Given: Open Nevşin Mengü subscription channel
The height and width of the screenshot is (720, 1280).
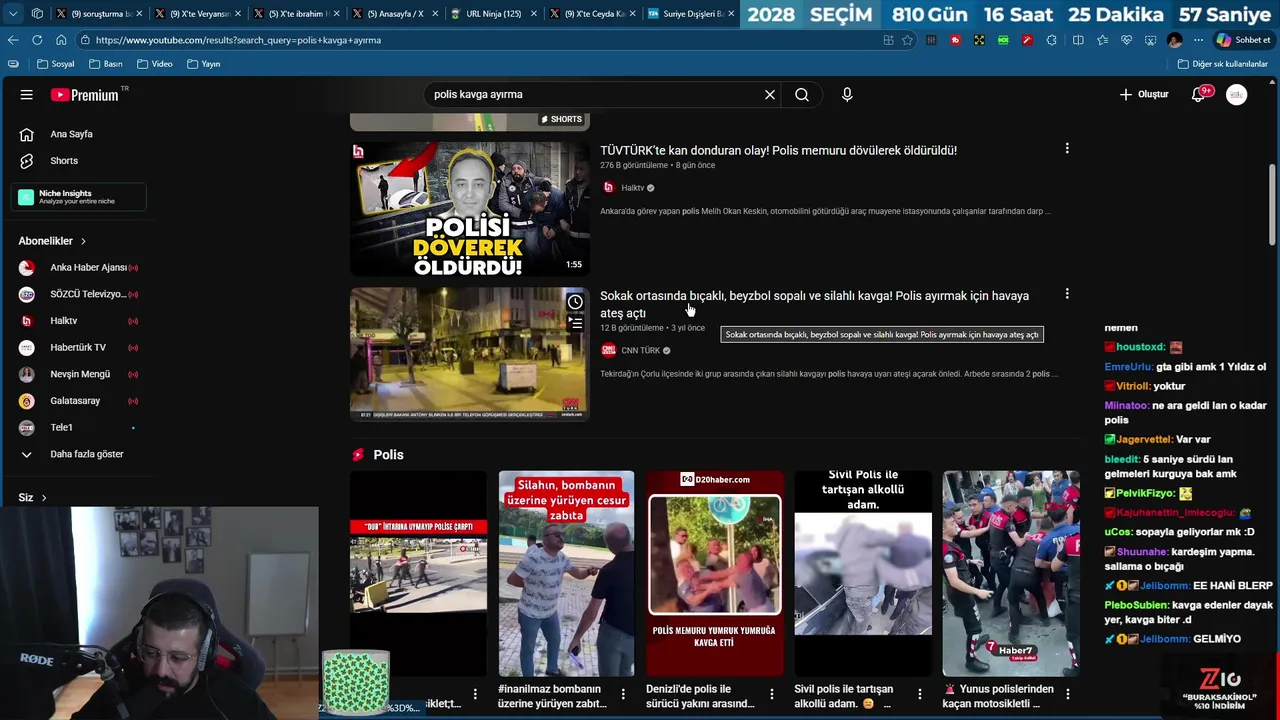Looking at the screenshot, I should (x=80, y=374).
